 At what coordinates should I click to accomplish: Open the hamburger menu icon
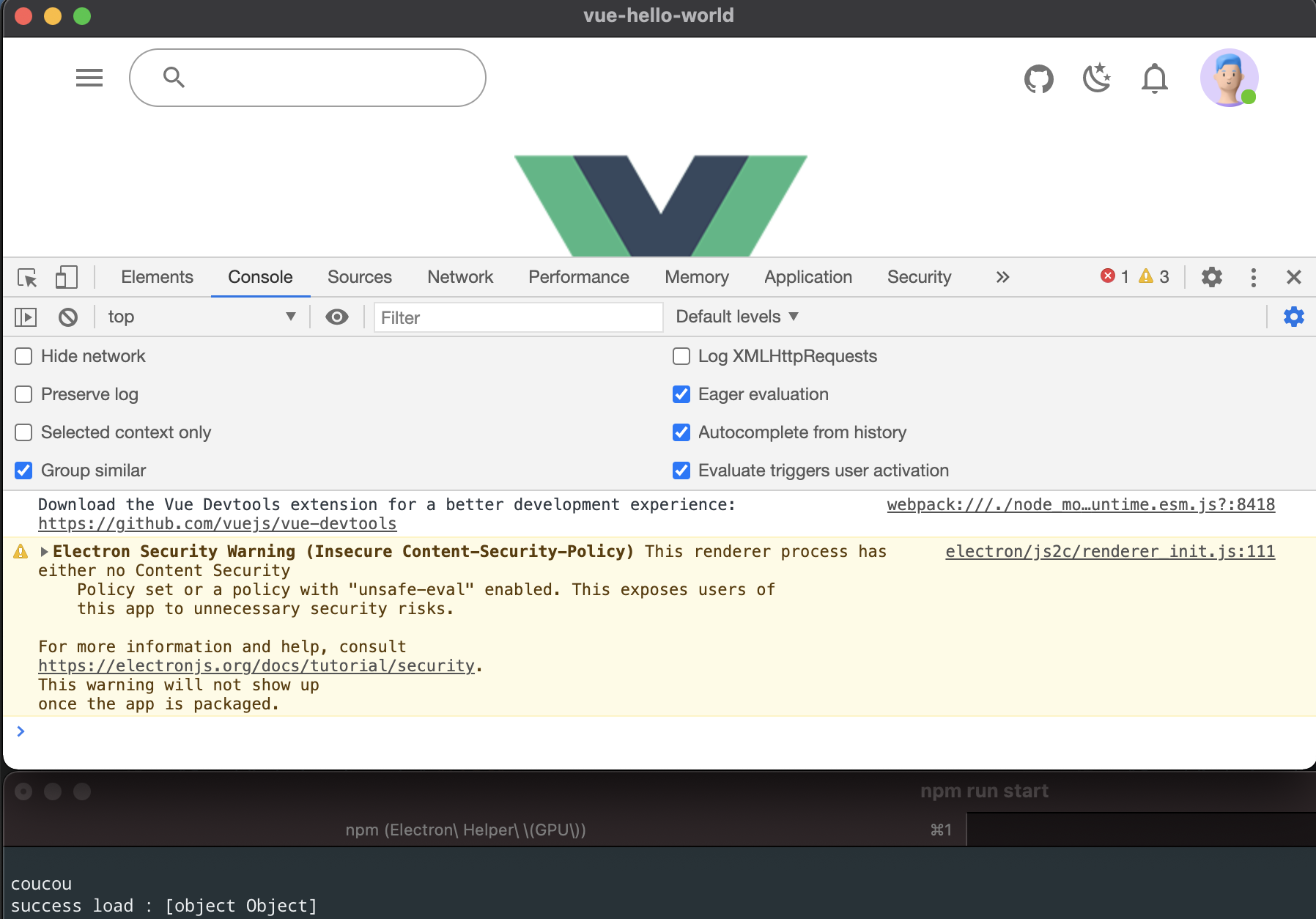(89, 78)
